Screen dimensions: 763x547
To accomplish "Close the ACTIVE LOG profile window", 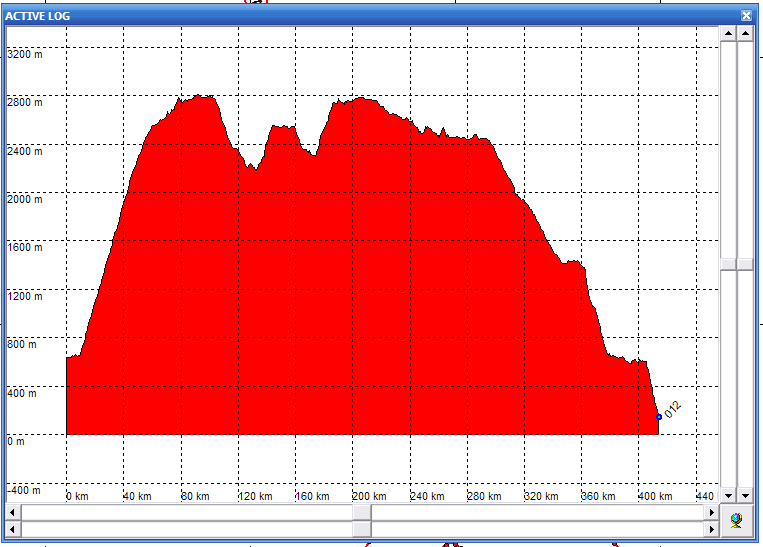I will coord(746,15).
